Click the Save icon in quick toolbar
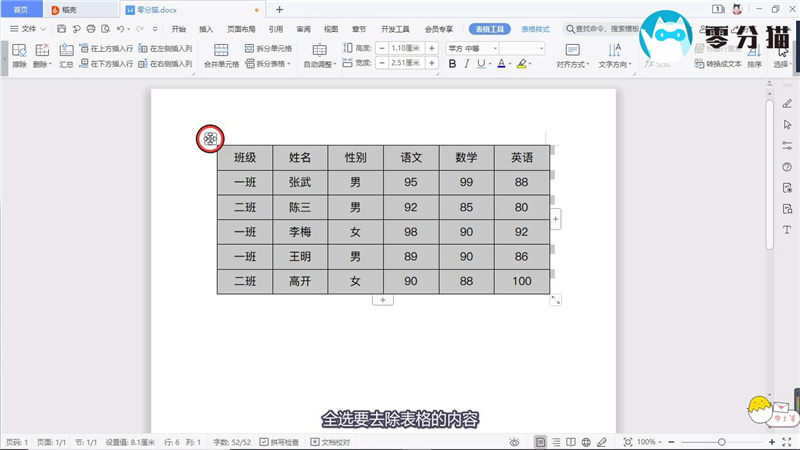800x450 pixels. (x=62, y=29)
